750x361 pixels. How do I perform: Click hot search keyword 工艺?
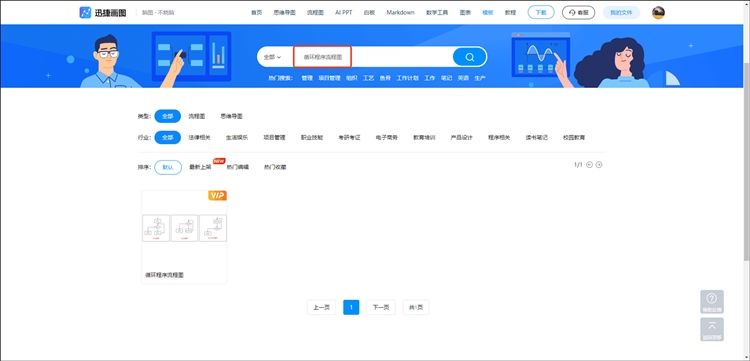pyautogui.click(x=368, y=78)
